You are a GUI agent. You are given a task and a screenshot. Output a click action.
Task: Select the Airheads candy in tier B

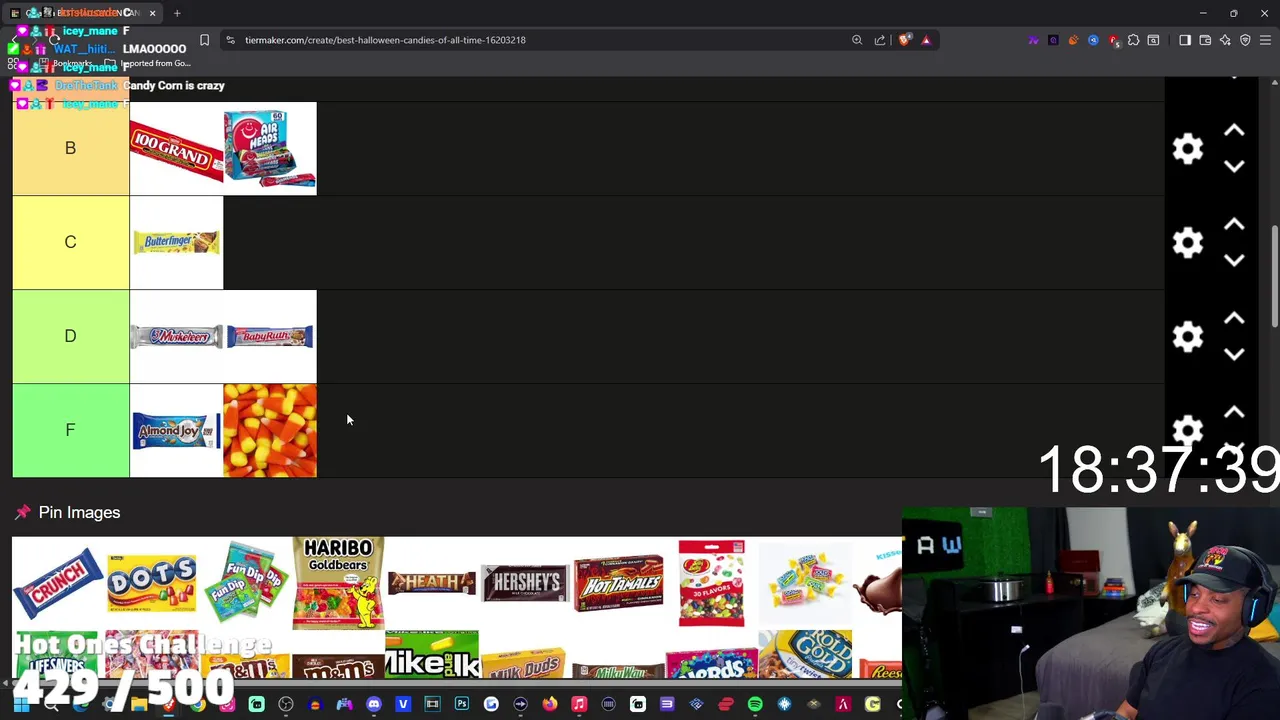point(270,148)
